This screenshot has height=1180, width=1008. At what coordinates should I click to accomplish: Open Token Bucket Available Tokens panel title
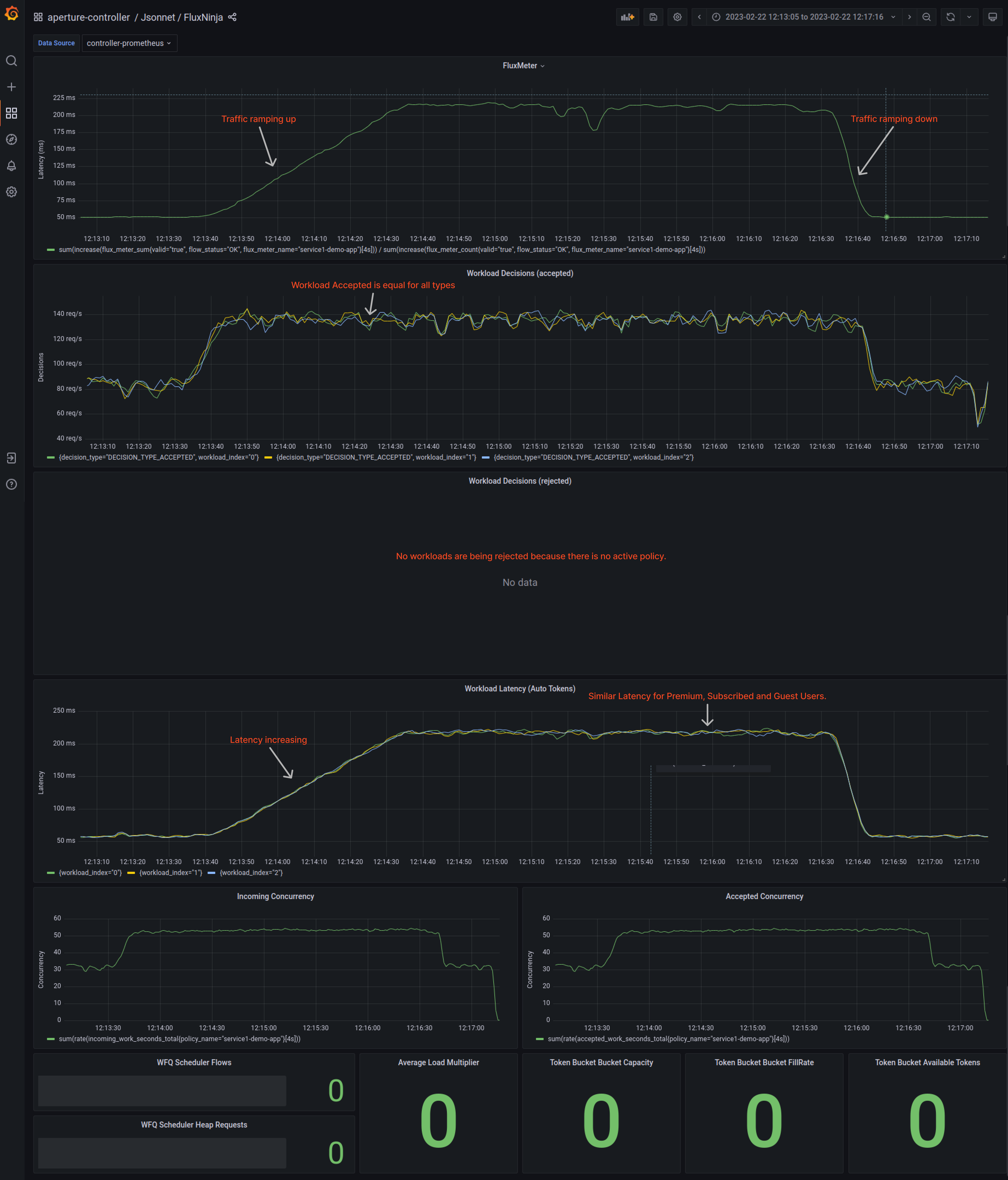[927, 1063]
